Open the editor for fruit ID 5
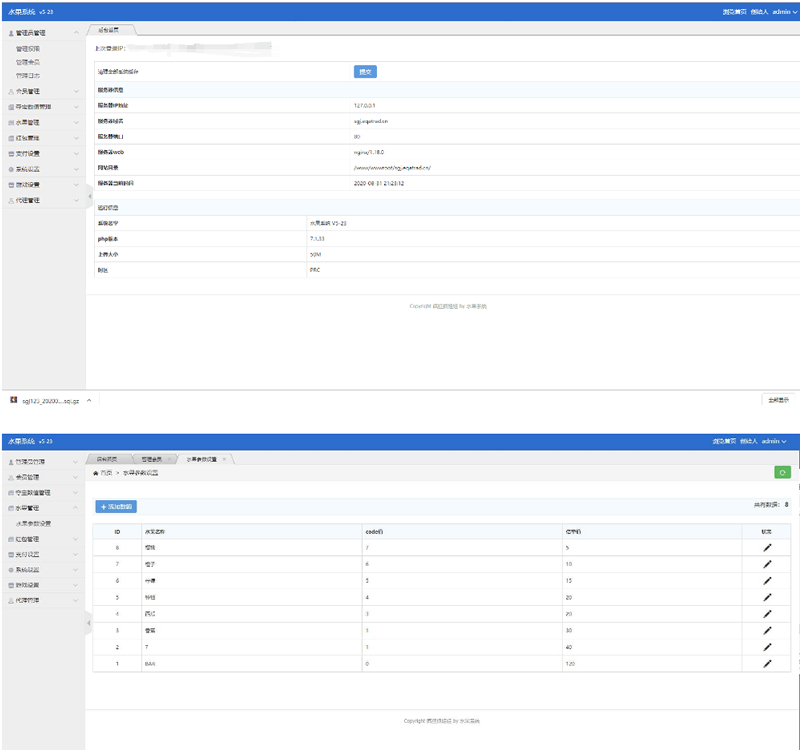Image resolution: width=800 pixels, height=750 pixels. (767, 597)
